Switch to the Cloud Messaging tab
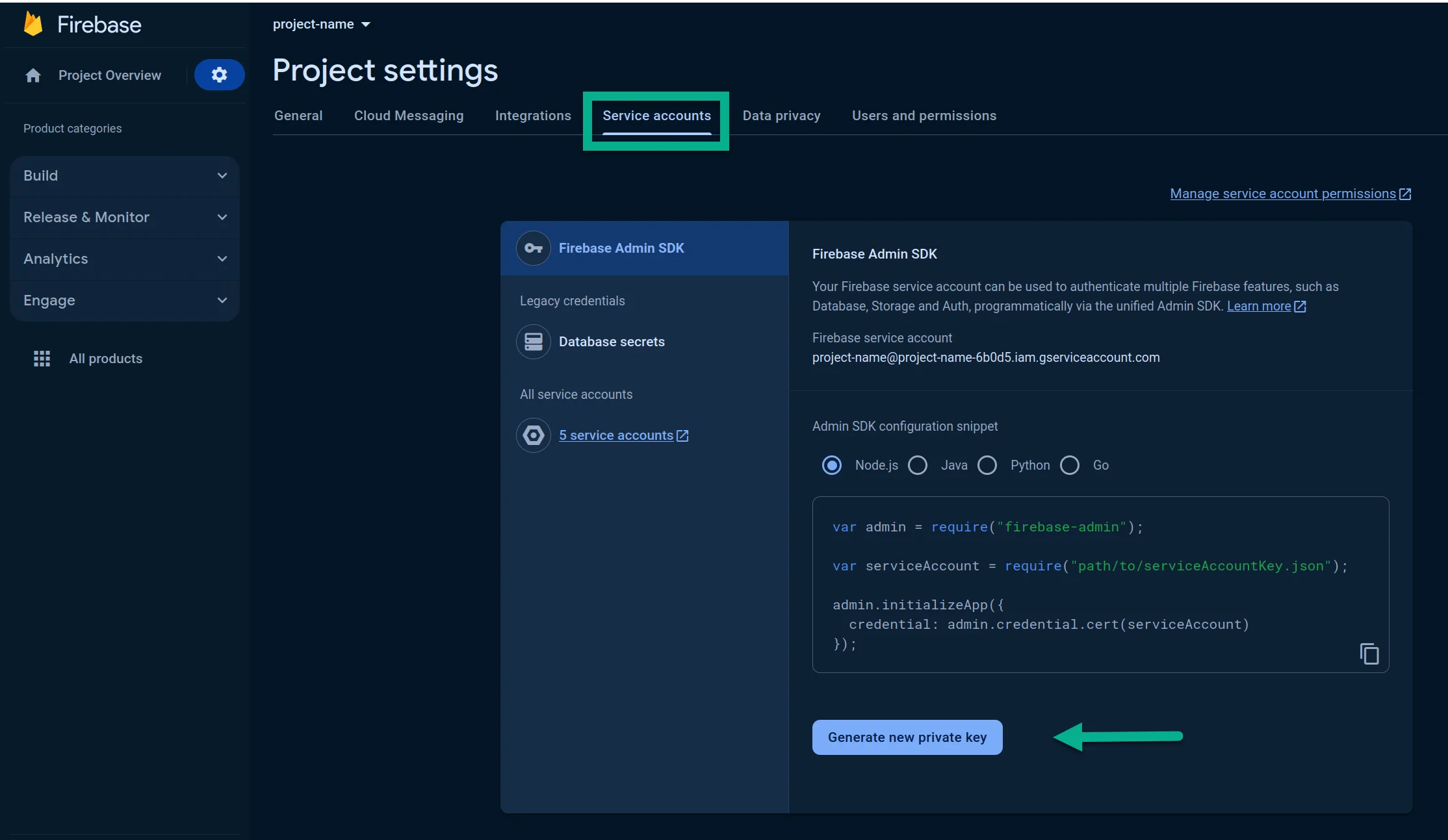 click(409, 116)
